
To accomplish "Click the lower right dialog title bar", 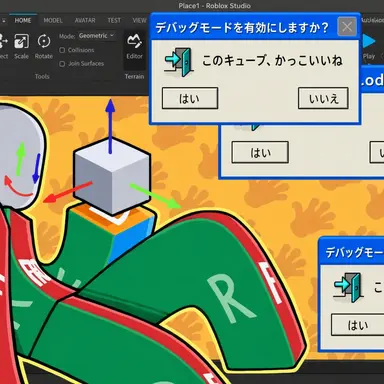I will 352,252.
